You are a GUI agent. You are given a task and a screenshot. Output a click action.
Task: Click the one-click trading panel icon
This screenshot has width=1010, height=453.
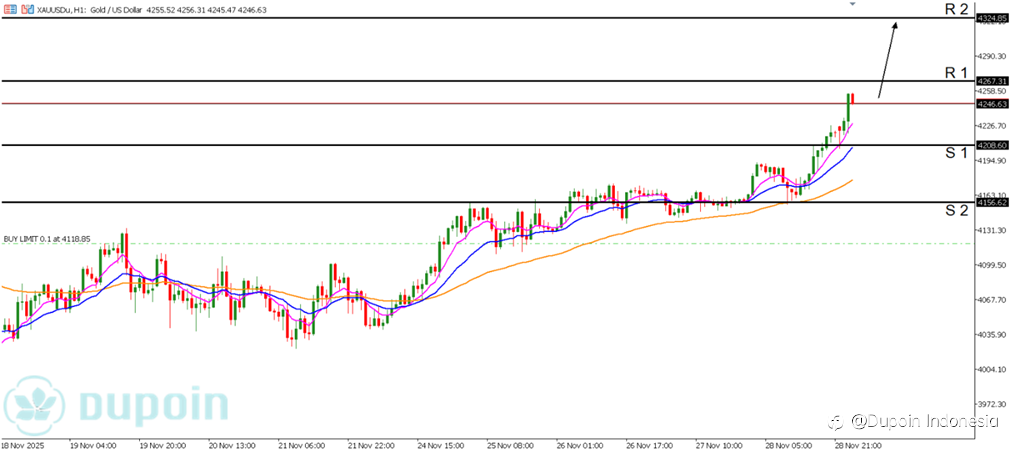tap(26, 9)
